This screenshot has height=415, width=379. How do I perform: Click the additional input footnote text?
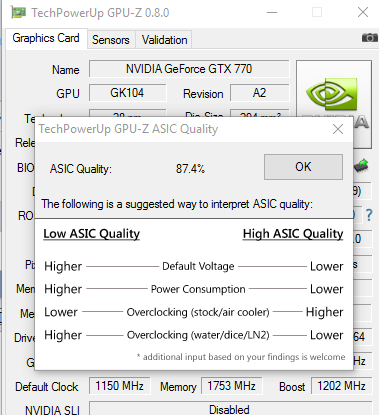click(x=241, y=357)
